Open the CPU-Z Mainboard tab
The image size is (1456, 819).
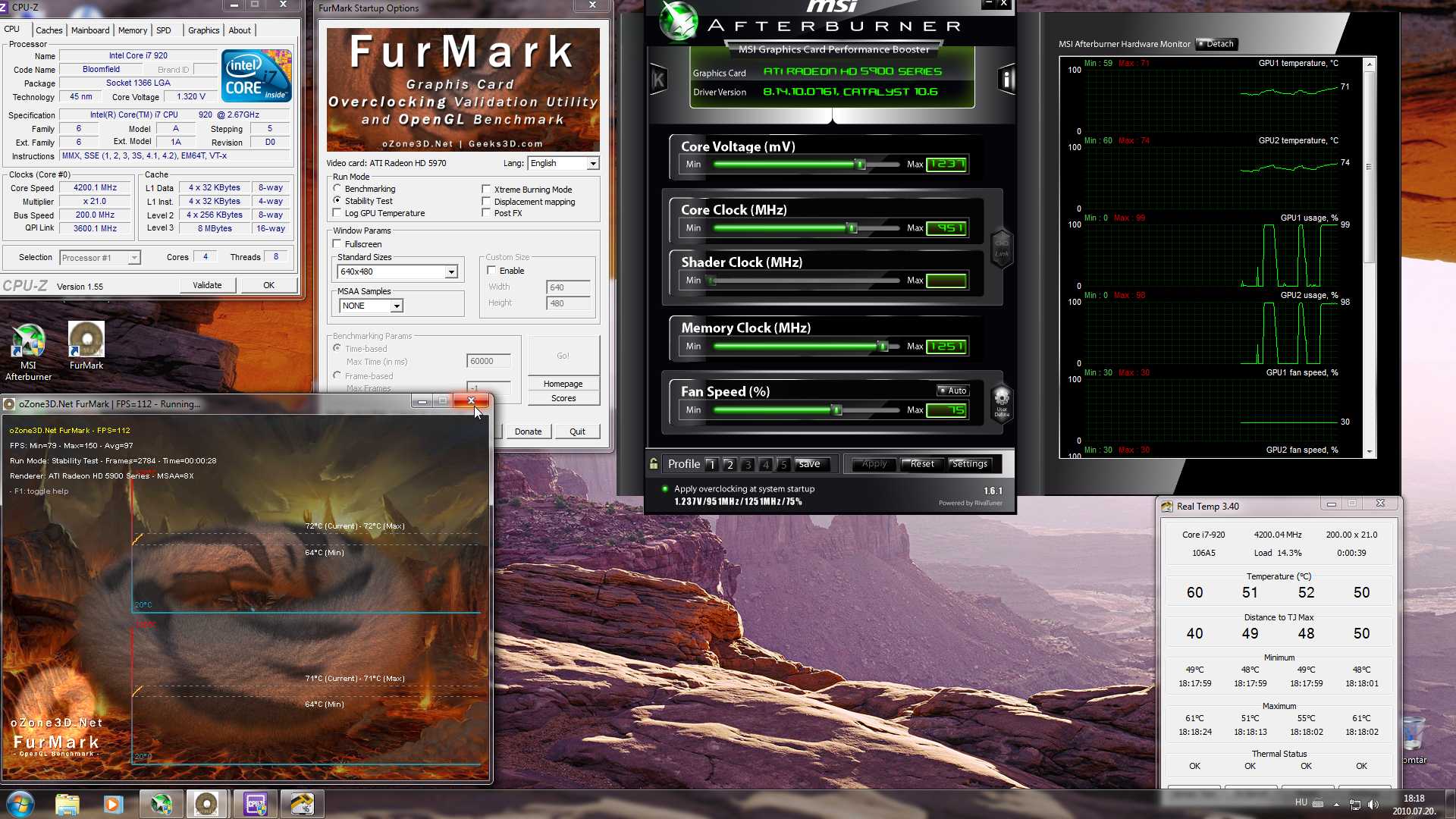click(x=90, y=30)
